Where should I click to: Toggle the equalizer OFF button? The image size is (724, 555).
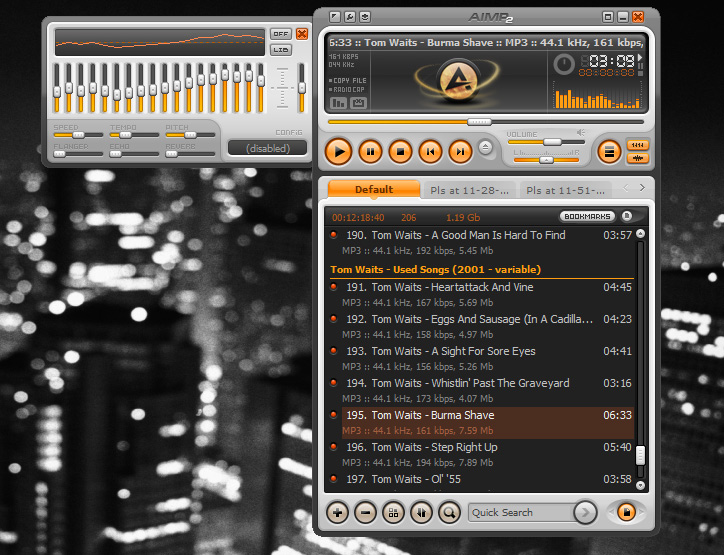coord(280,34)
